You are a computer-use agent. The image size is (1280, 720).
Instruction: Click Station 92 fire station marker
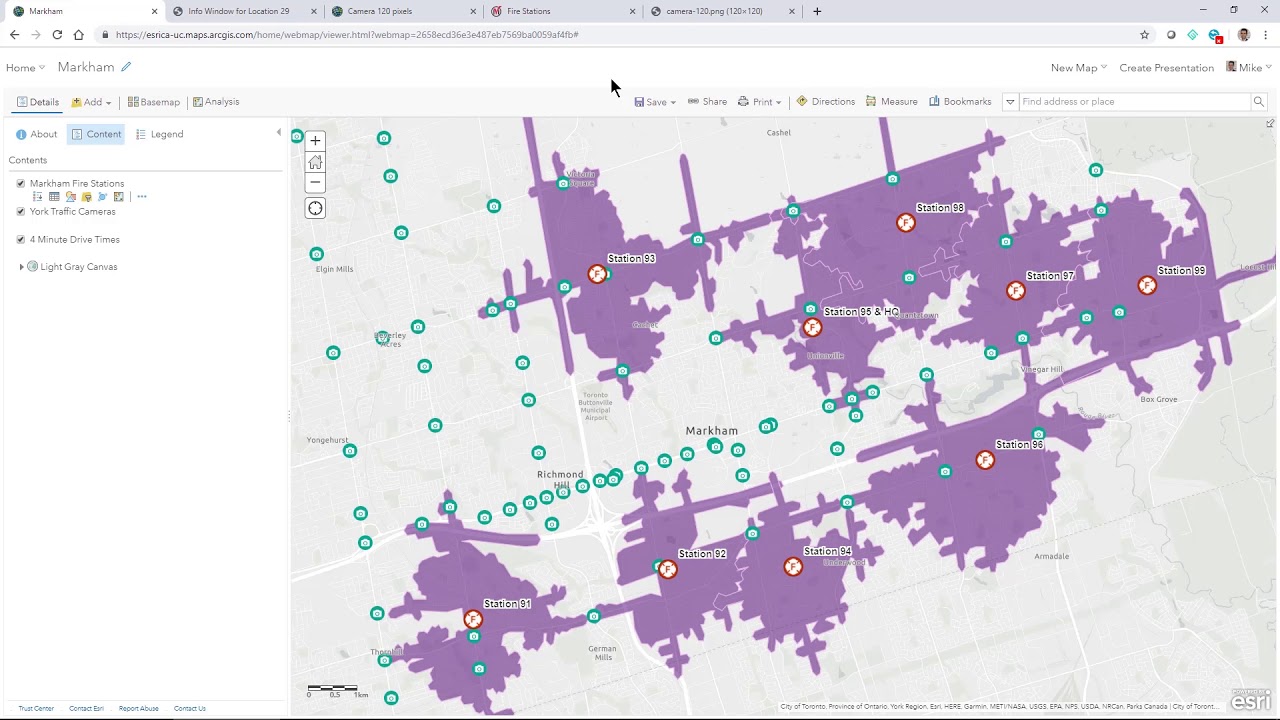tap(668, 569)
